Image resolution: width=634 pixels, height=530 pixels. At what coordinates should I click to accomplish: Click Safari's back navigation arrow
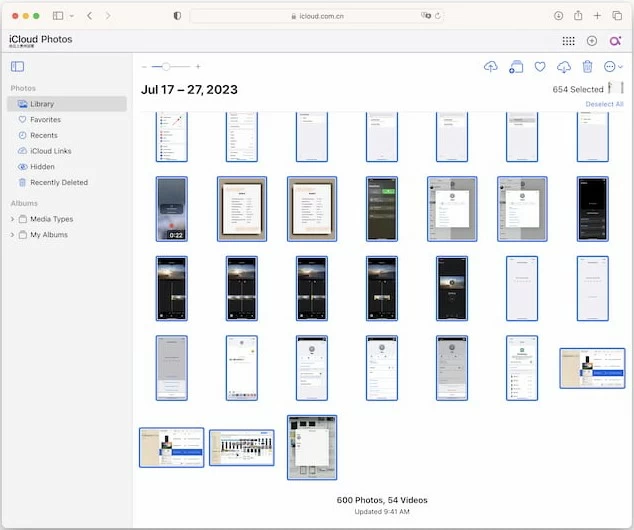coord(90,16)
